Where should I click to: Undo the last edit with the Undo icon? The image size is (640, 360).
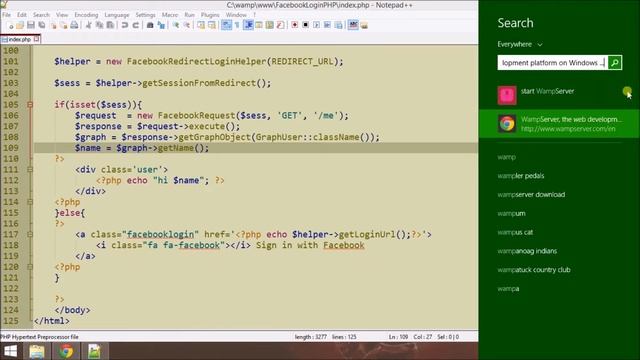[x=124, y=25]
